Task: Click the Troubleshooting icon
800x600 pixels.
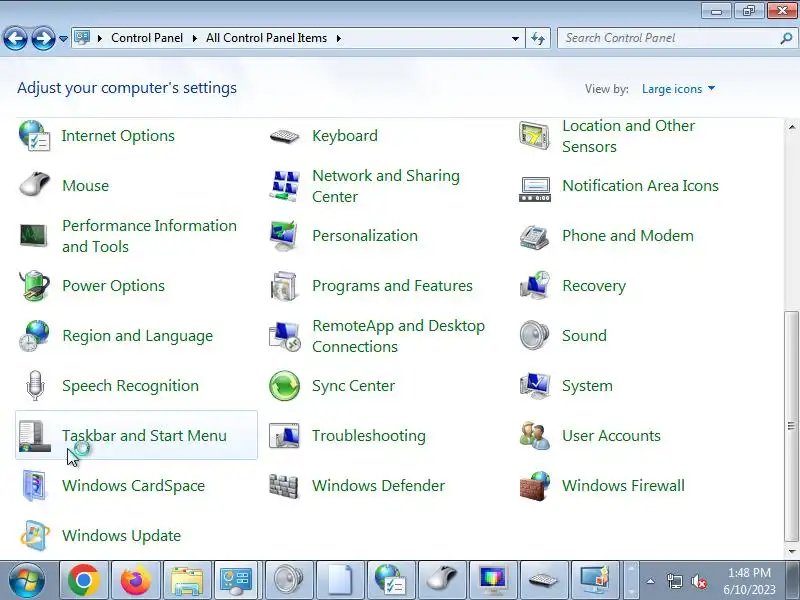Action: pos(284,436)
